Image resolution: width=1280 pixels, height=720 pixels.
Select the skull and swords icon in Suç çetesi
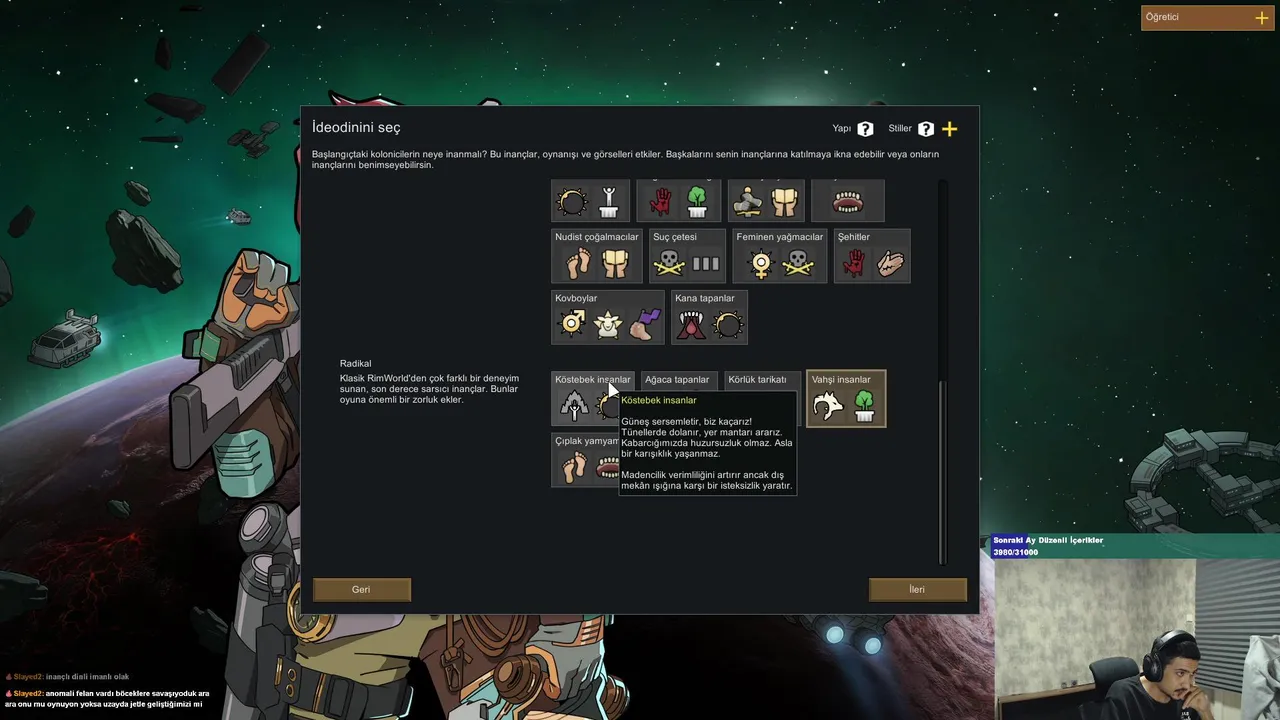click(669, 264)
